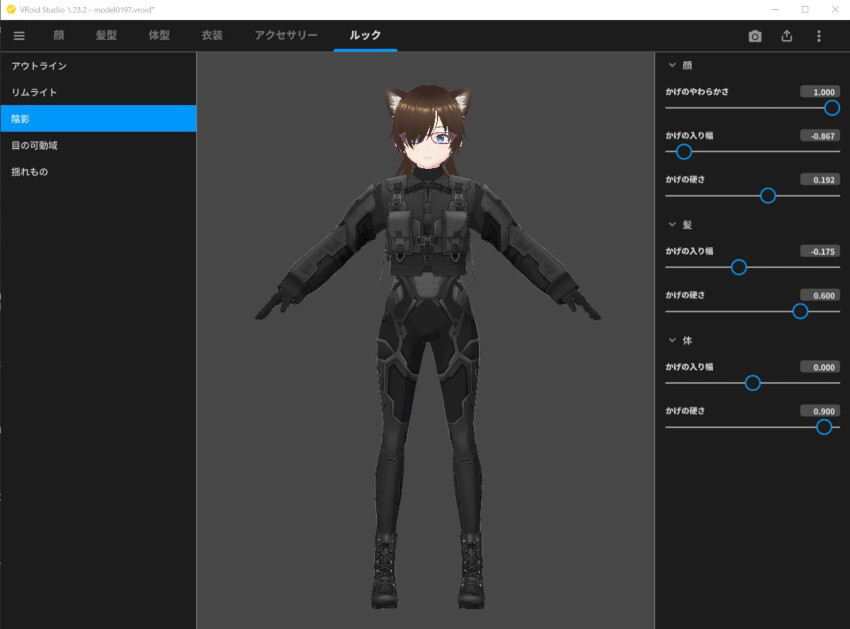
Task: Collapse the 髪 shading section
Action: pyautogui.click(x=672, y=225)
